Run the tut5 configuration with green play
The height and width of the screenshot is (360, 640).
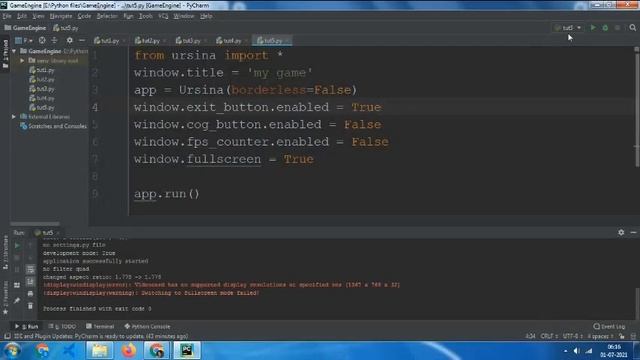[x=593, y=28]
